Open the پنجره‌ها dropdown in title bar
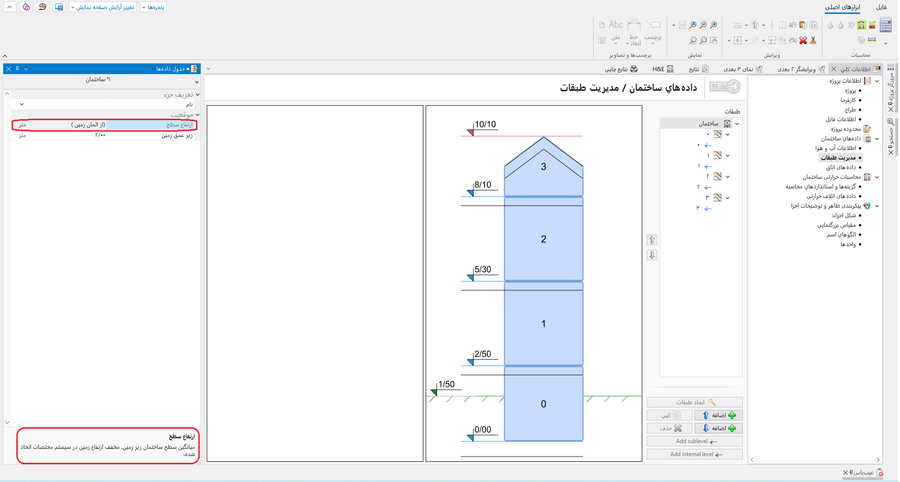This screenshot has width=900, height=482. pos(153,7)
